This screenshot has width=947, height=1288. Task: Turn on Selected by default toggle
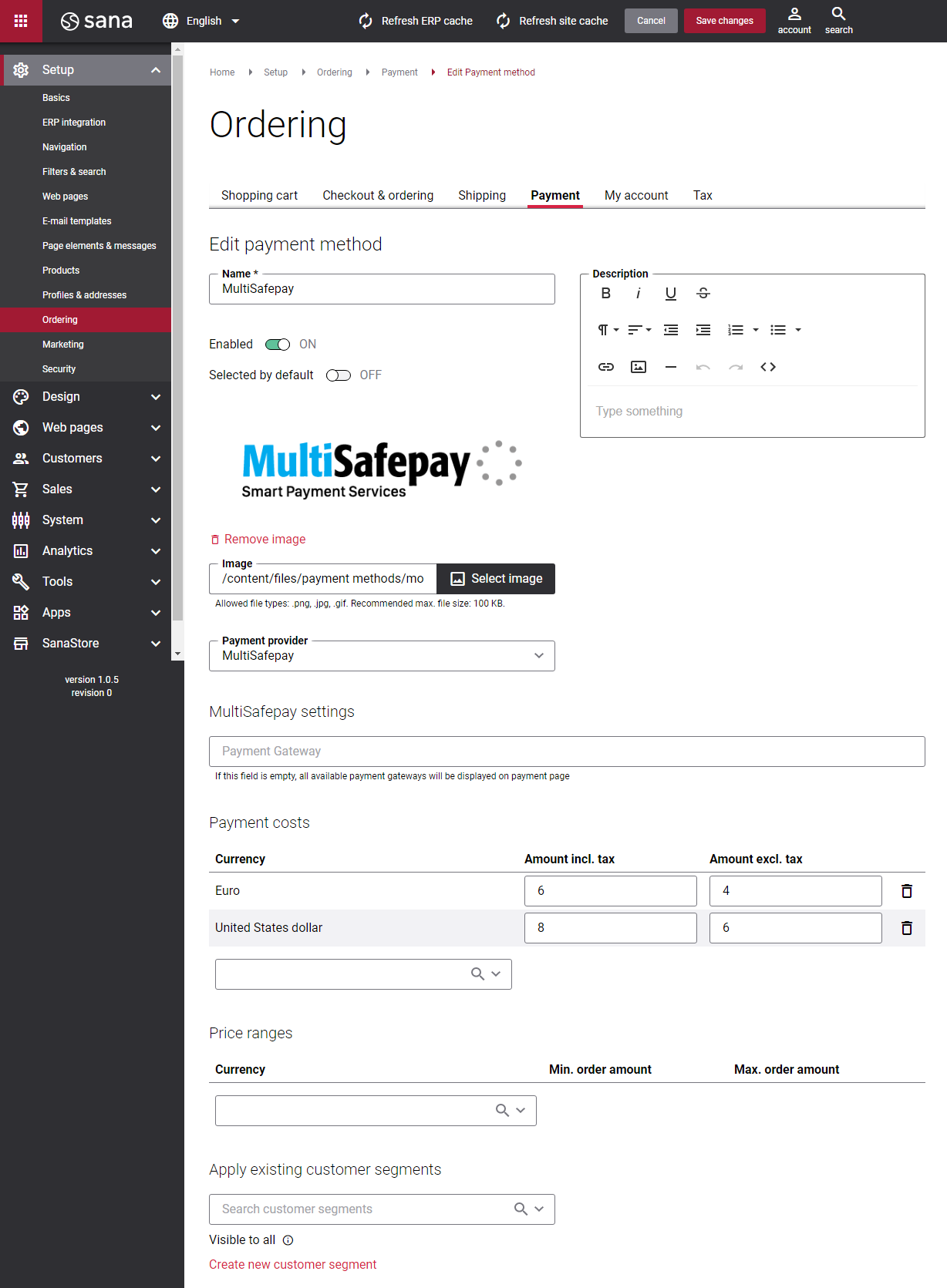click(339, 375)
